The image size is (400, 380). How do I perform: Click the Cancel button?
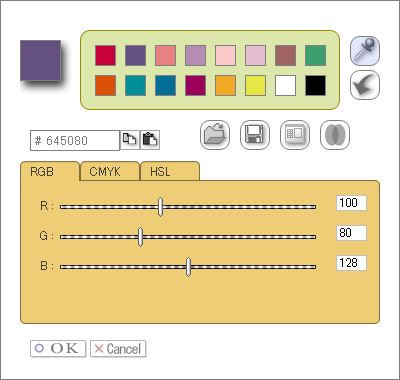[118, 349]
